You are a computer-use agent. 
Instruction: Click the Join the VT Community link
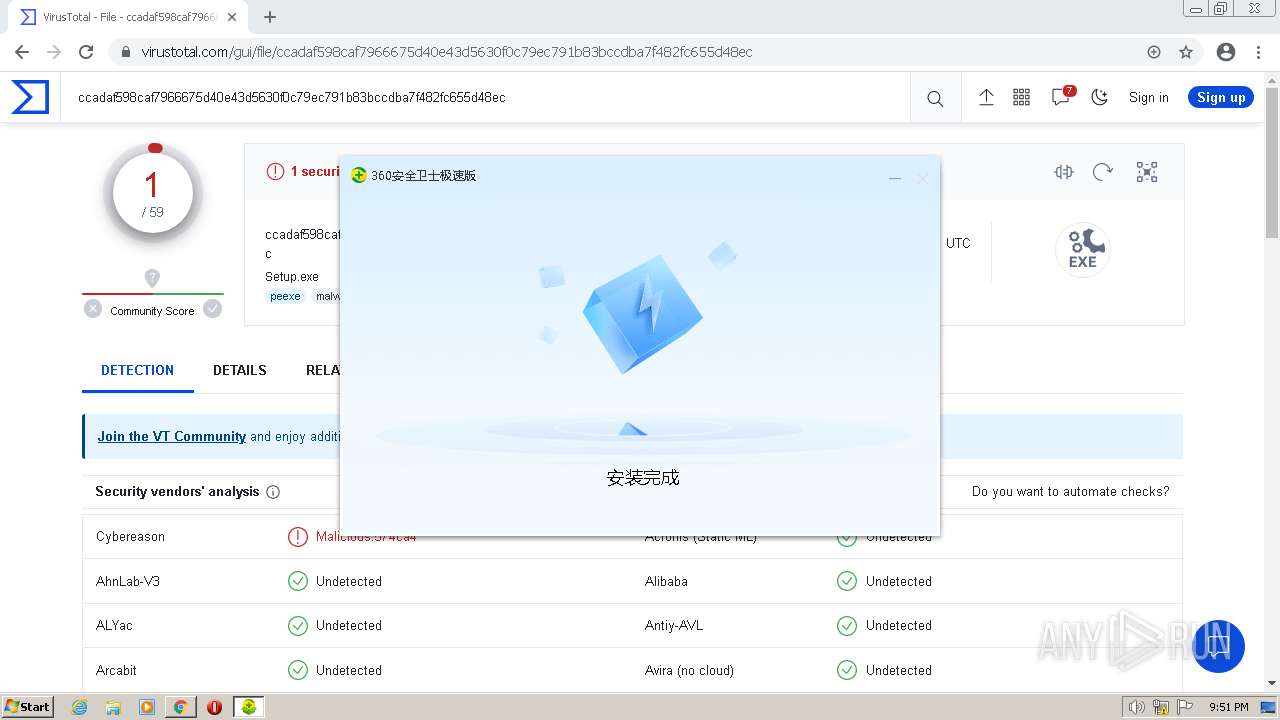(x=171, y=436)
